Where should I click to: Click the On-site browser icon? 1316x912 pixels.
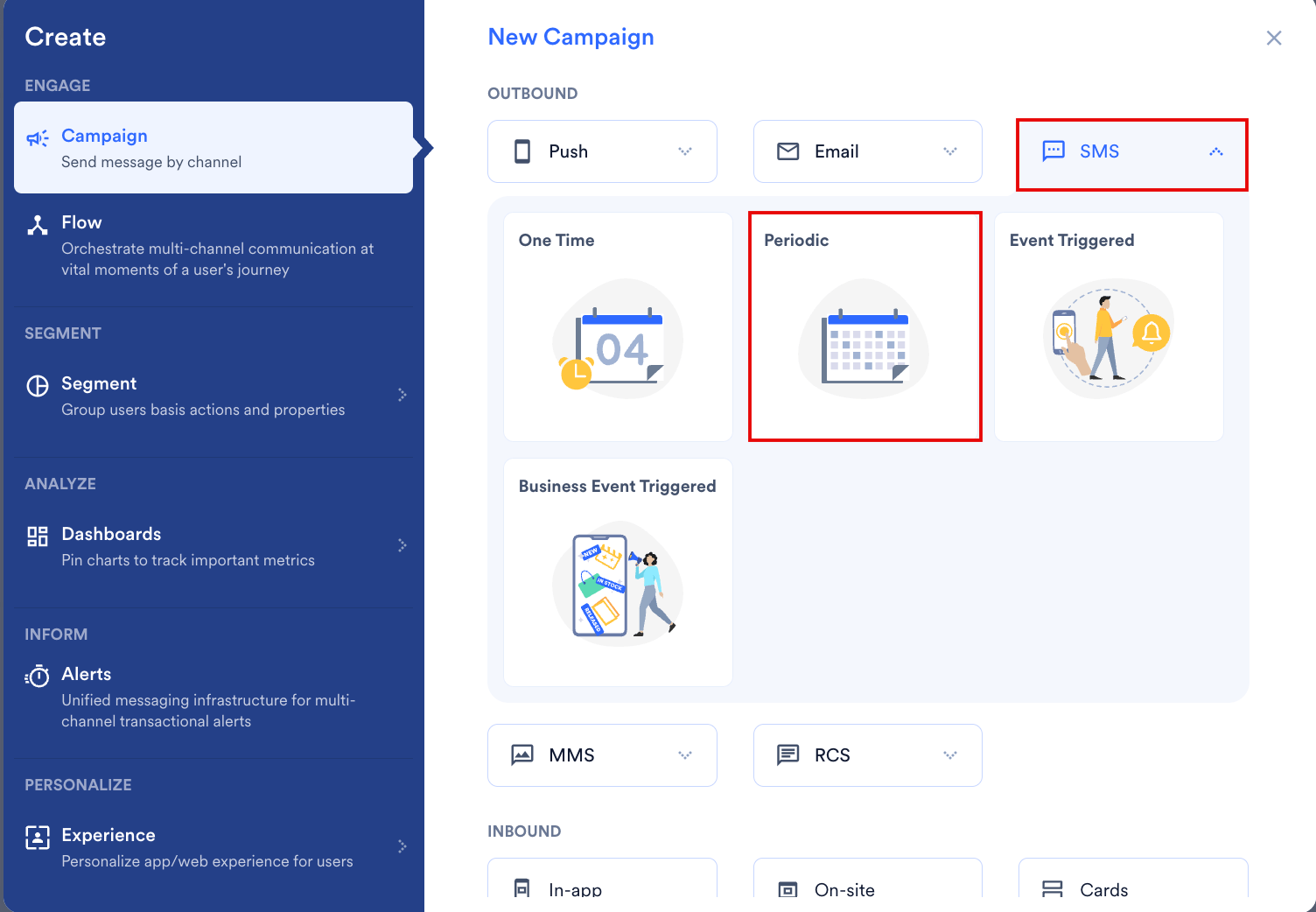[x=788, y=889]
